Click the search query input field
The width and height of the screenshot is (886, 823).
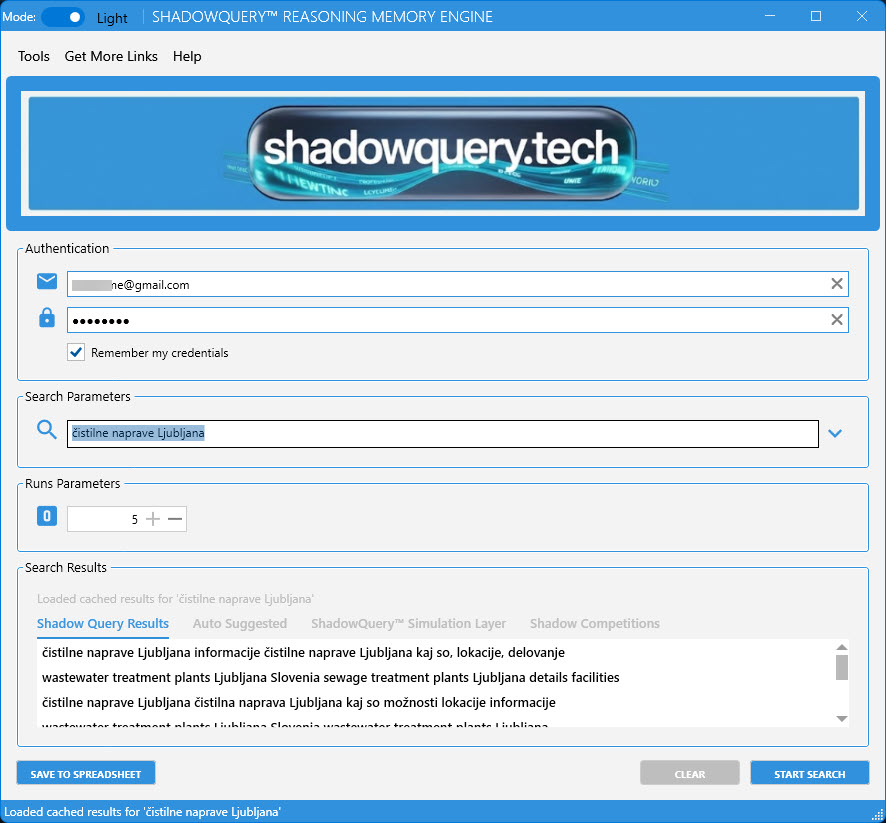pos(443,434)
